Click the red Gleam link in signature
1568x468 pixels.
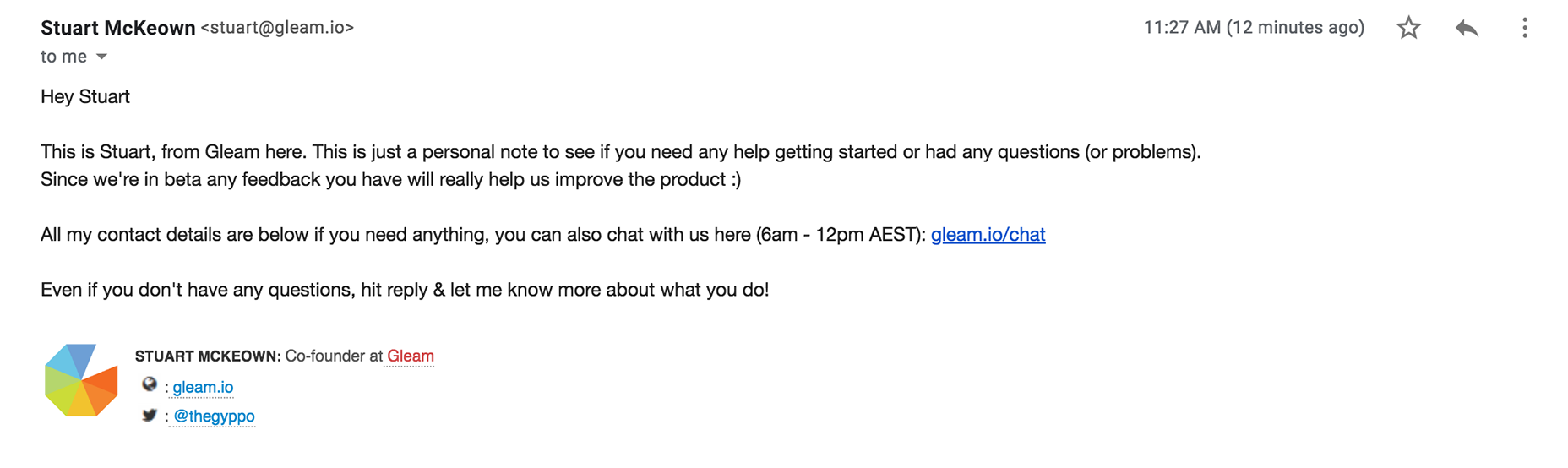410,356
